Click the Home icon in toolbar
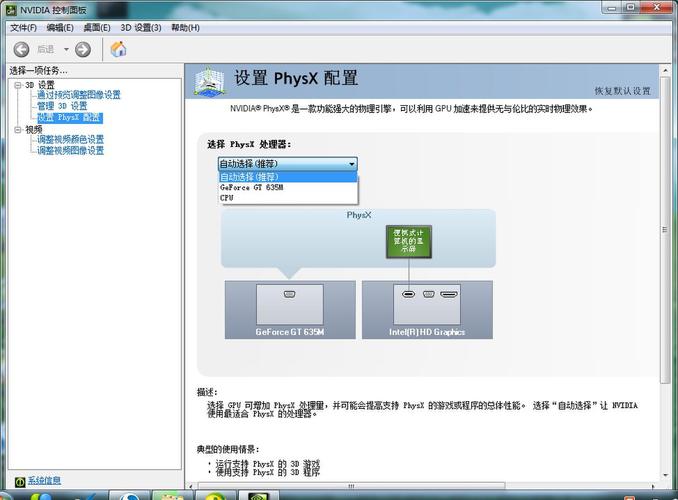 pos(118,49)
